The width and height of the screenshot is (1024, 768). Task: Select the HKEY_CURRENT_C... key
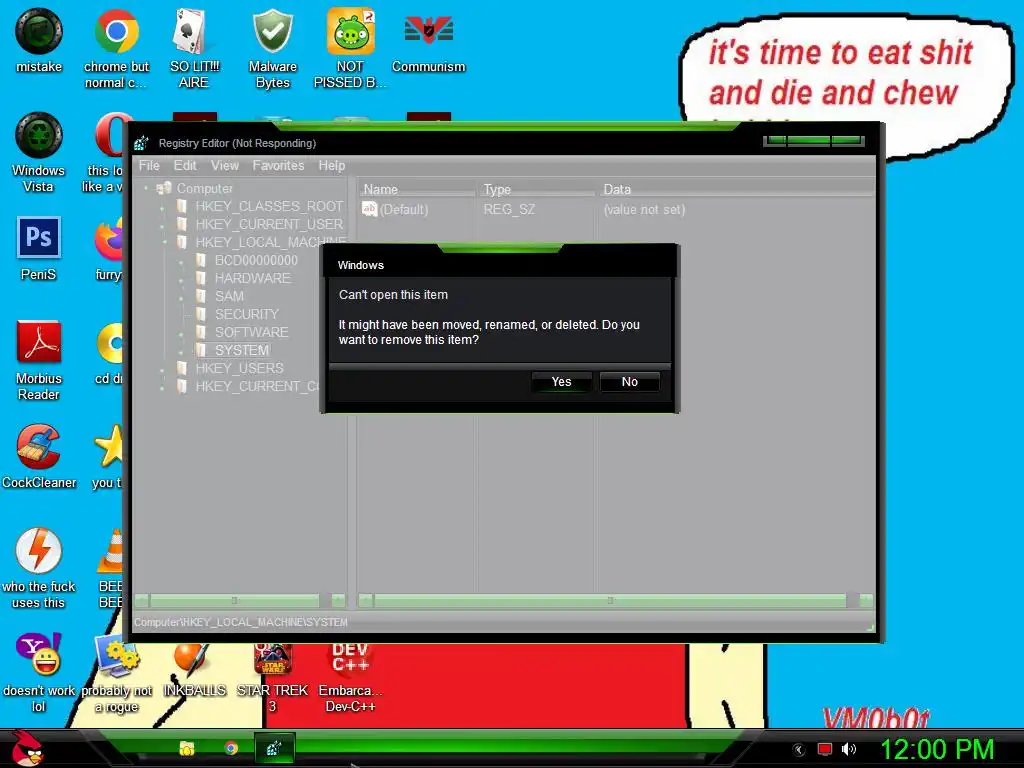[257, 387]
